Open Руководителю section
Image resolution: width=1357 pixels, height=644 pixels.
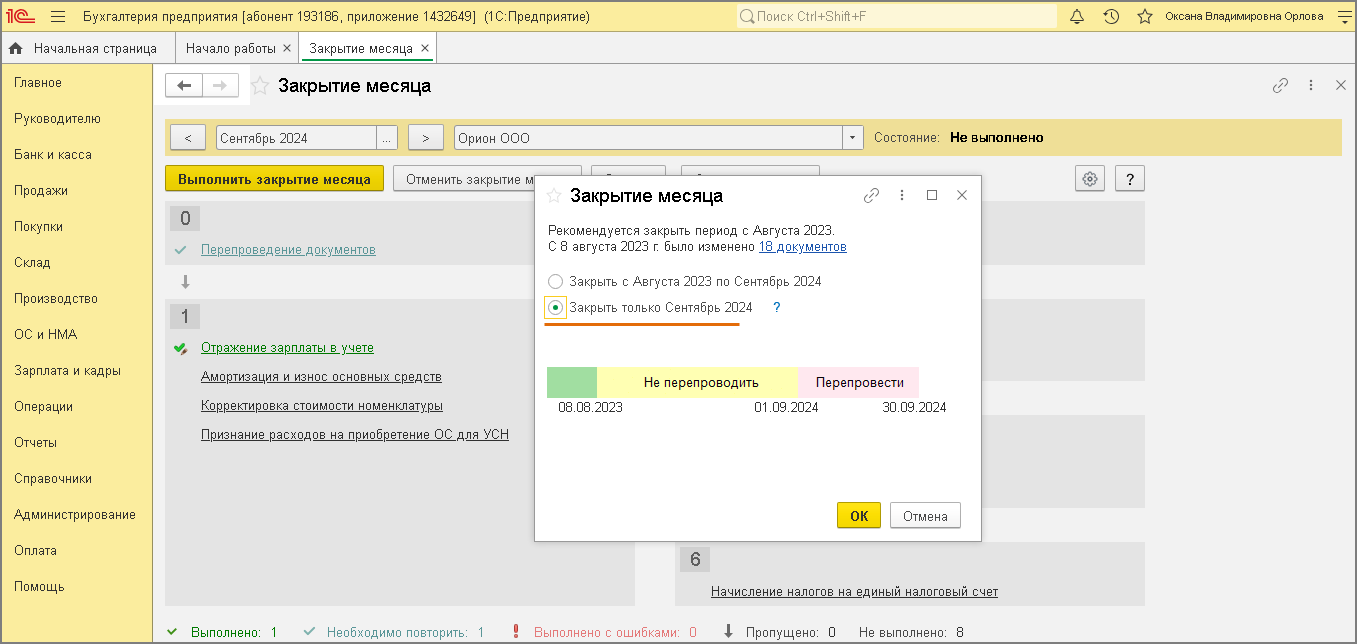pyautogui.click(x=57, y=119)
